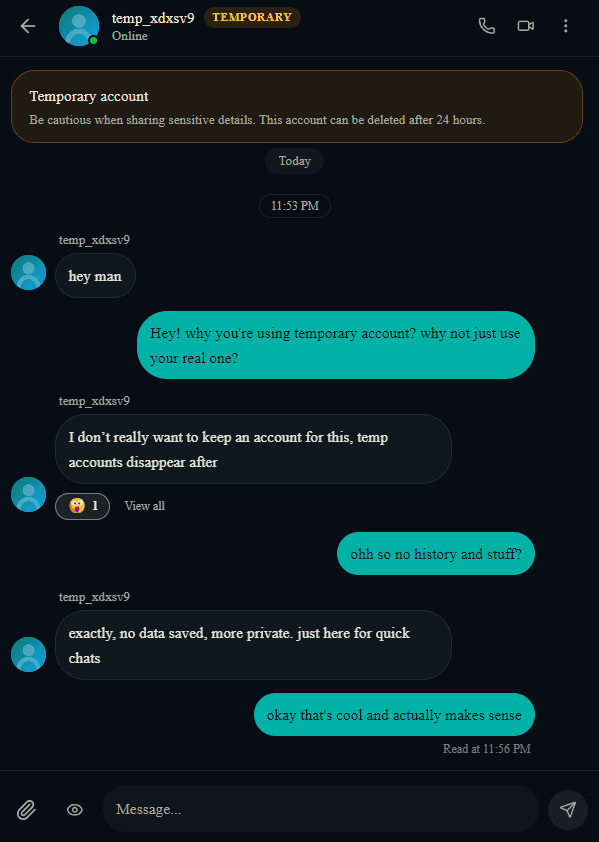Open chat with temp_xdxsv9 username
The height and width of the screenshot is (842, 599).
153,18
